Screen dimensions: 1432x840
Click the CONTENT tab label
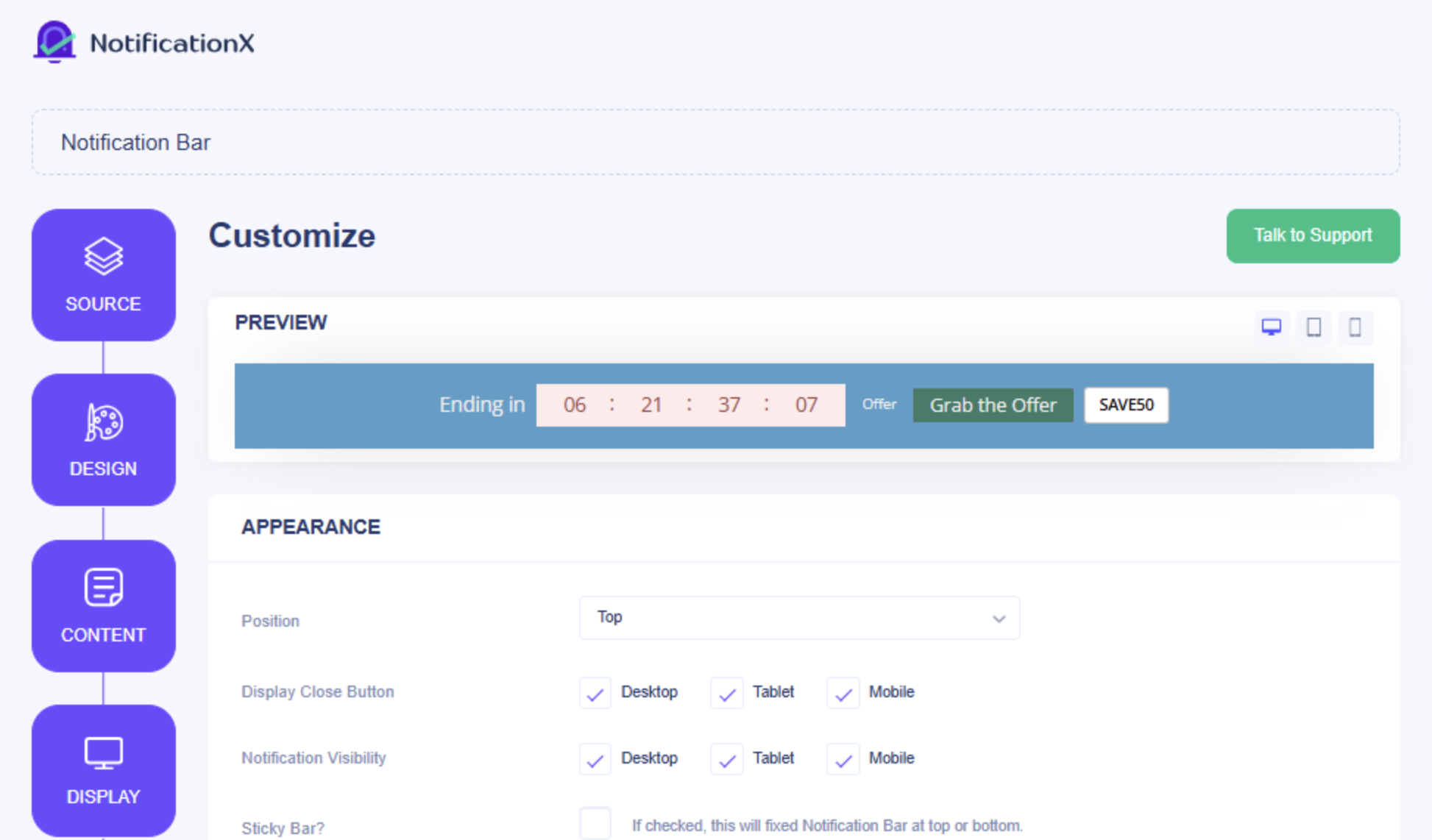click(x=103, y=635)
